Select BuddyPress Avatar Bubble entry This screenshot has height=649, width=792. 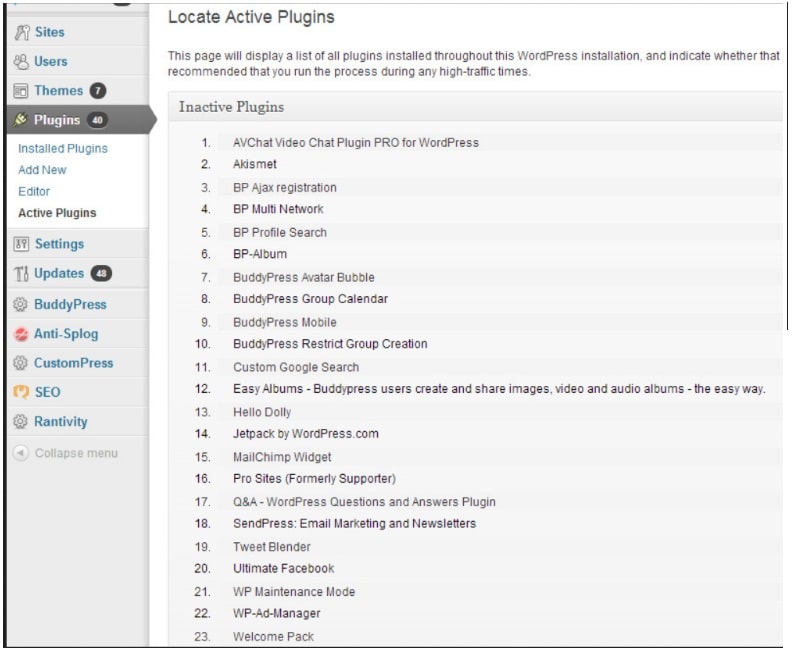tap(304, 277)
